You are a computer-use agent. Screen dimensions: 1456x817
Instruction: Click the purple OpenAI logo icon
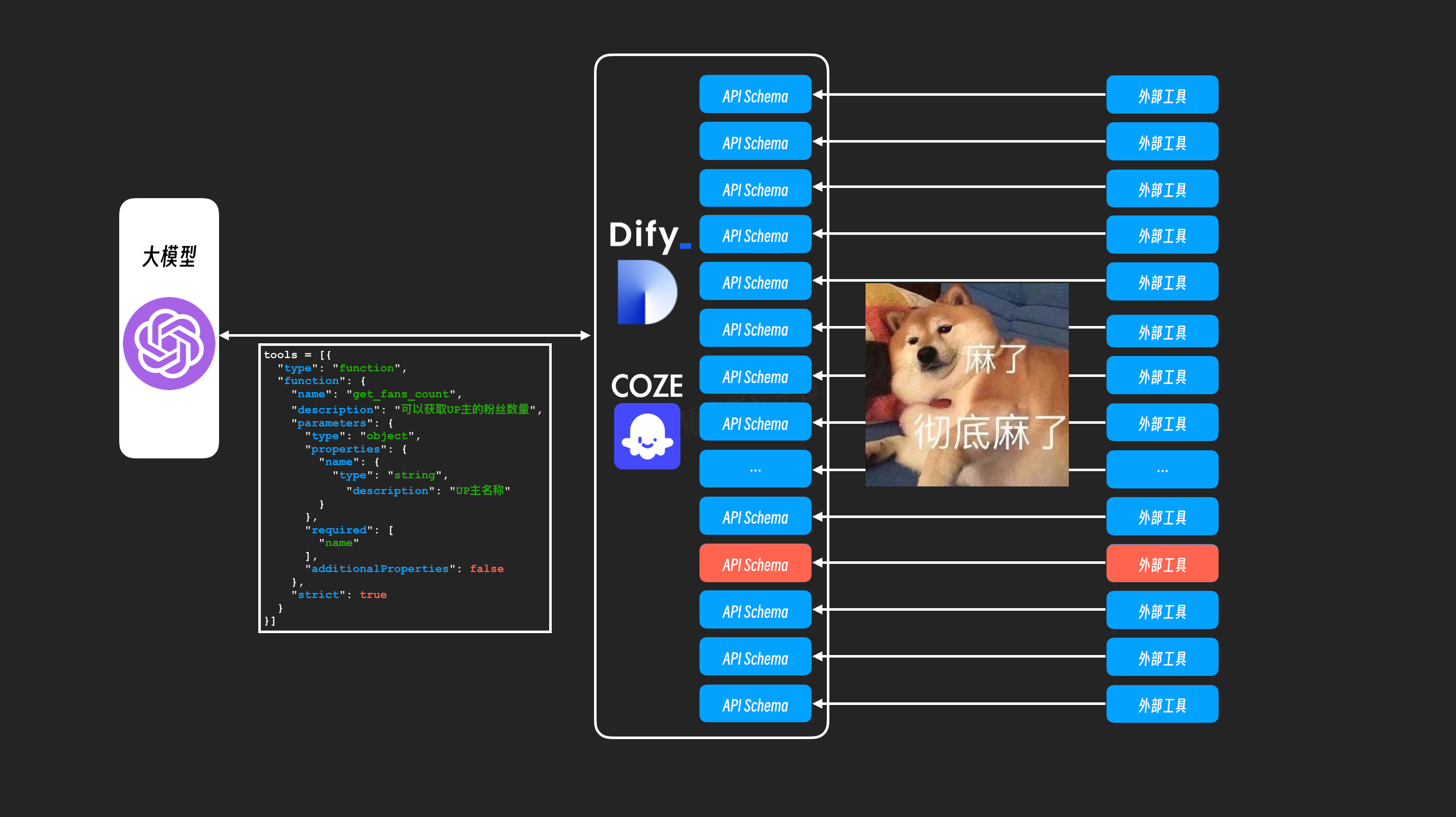169,343
